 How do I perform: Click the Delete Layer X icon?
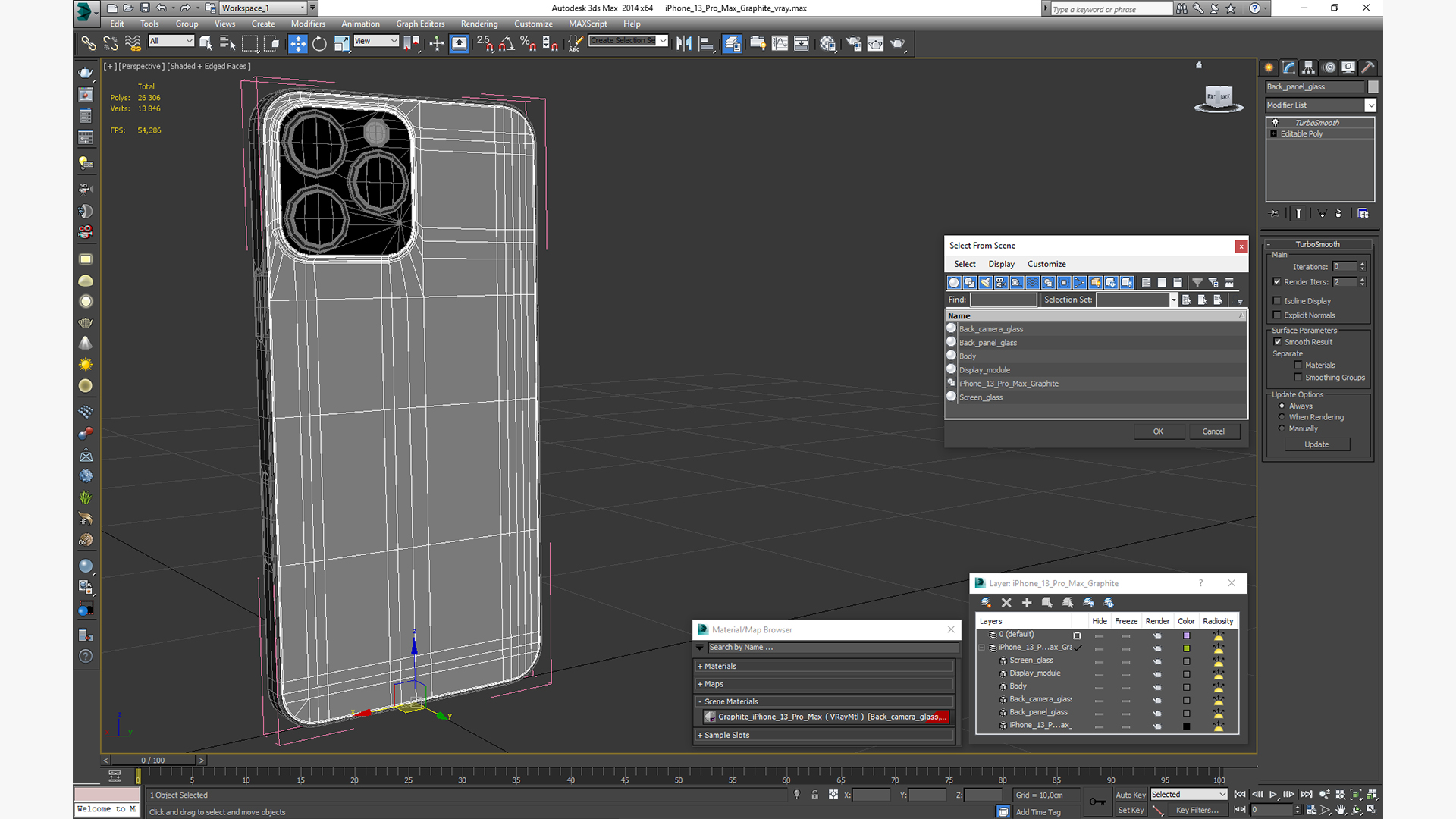(1006, 603)
